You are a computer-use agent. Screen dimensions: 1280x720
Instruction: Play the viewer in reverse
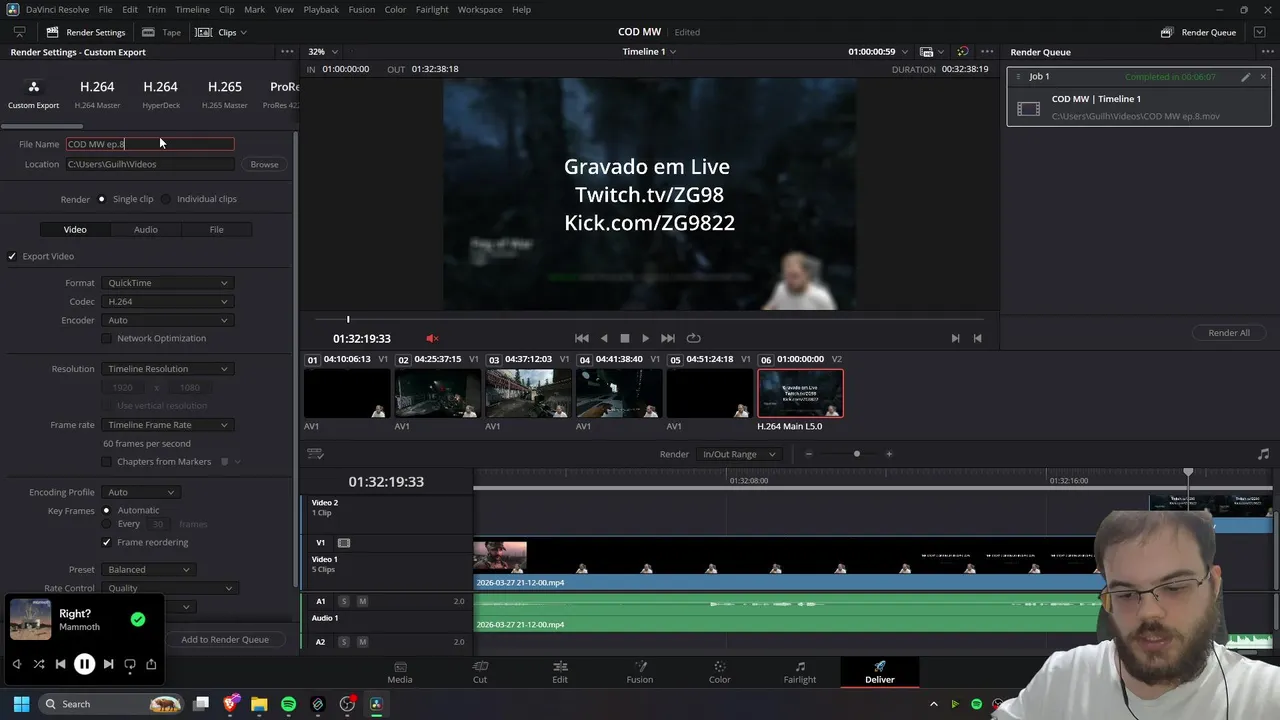(604, 338)
